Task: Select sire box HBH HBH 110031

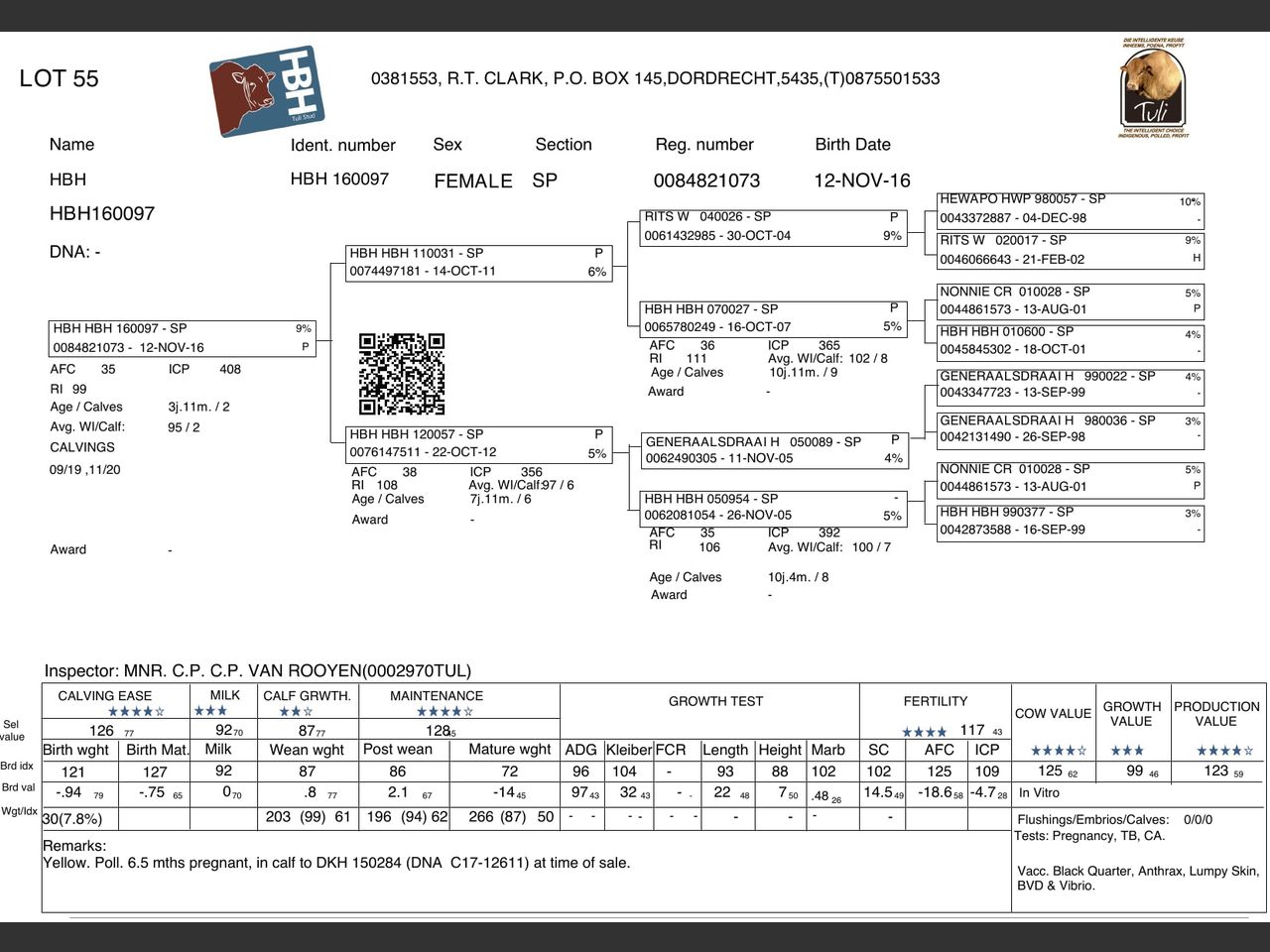Action: 479,263
